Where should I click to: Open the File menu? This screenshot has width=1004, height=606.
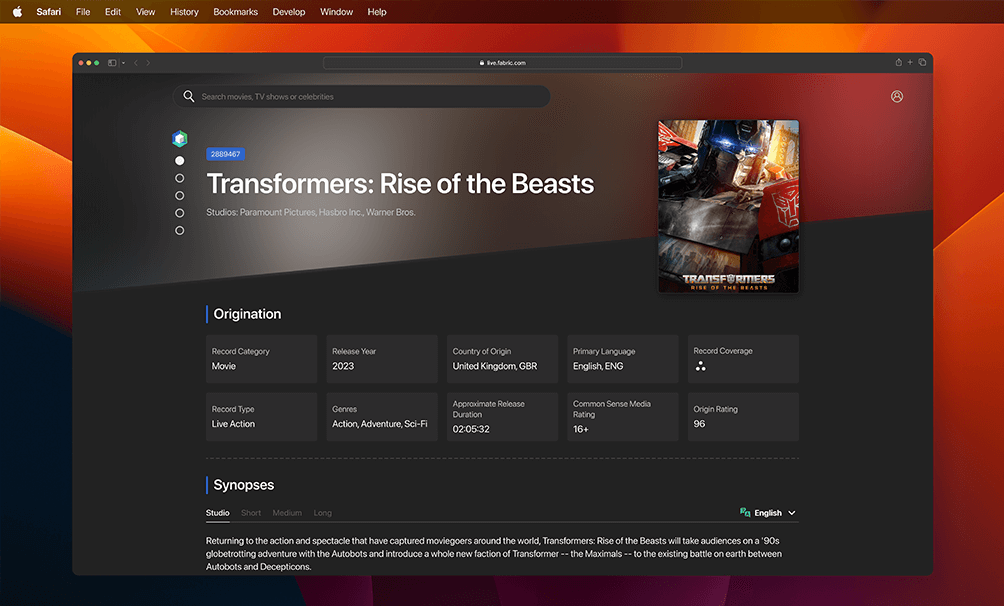pos(83,12)
